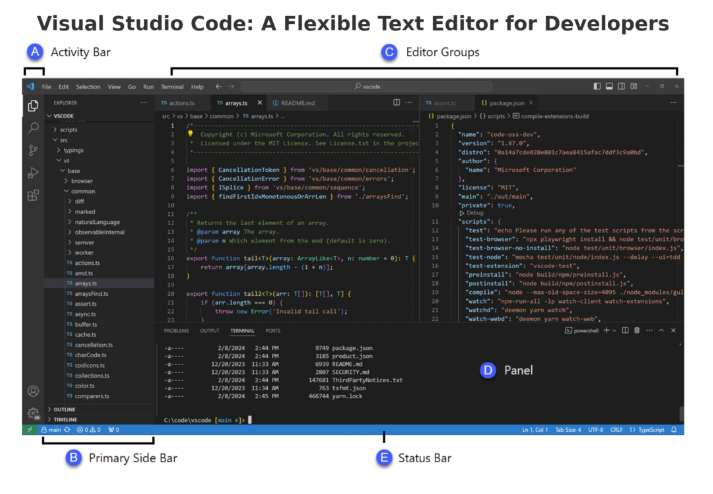This screenshot has height=494, width=713.
Task: Click Ln 1, Col 1 status item
Action: pyautogui.click(x=535, y=430)
